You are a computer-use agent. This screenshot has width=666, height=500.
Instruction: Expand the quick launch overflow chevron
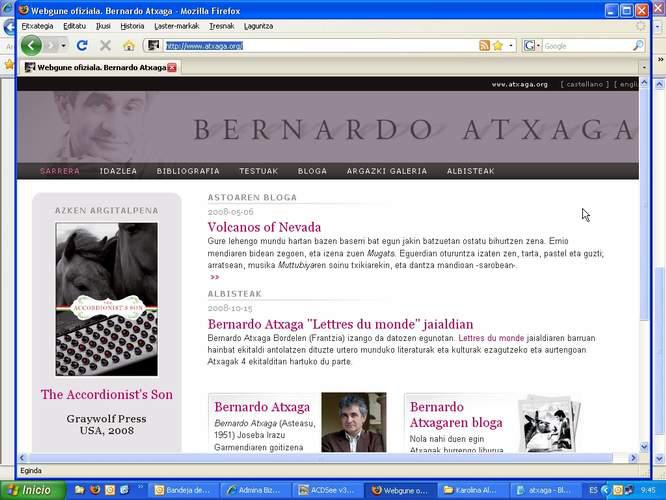(140, 487)
